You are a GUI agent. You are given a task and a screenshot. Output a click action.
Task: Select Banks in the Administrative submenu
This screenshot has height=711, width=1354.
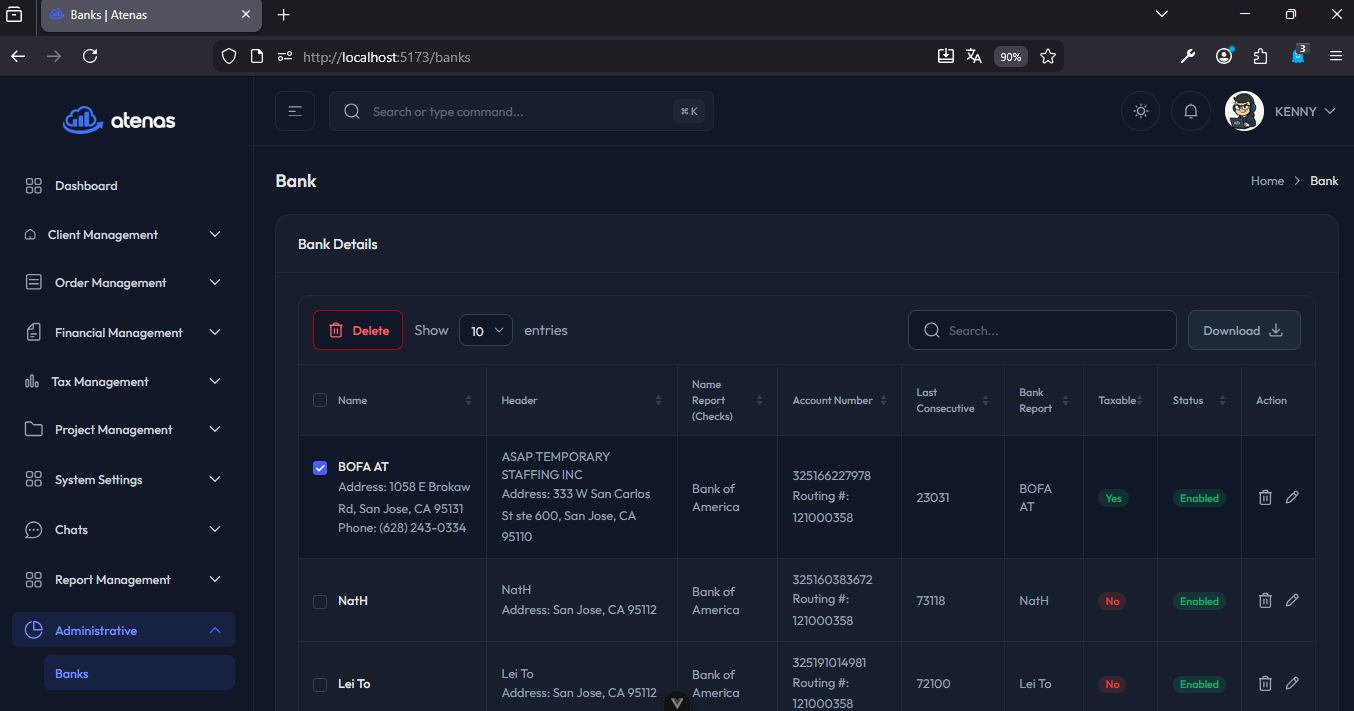pyautogui.click(x=72, y=673)
